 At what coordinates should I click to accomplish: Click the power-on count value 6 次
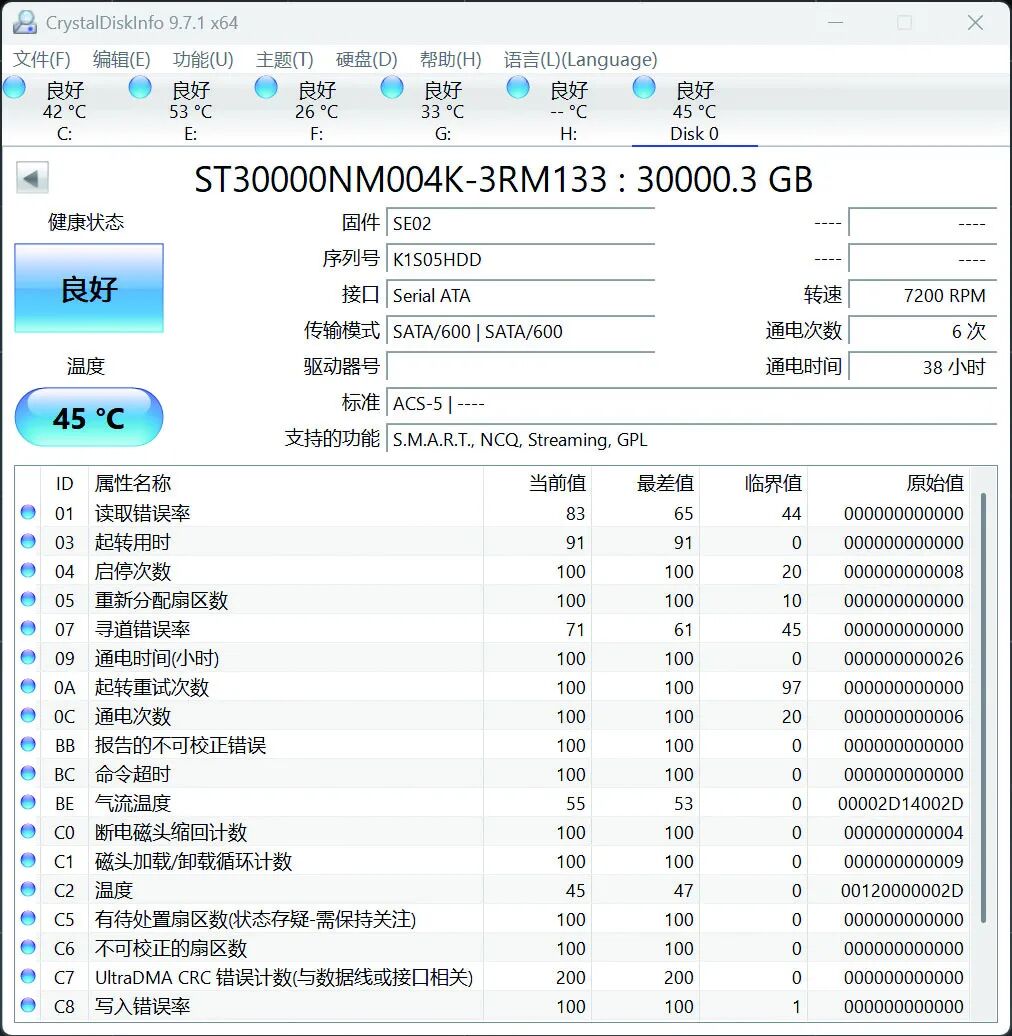[x=922, y=331]
